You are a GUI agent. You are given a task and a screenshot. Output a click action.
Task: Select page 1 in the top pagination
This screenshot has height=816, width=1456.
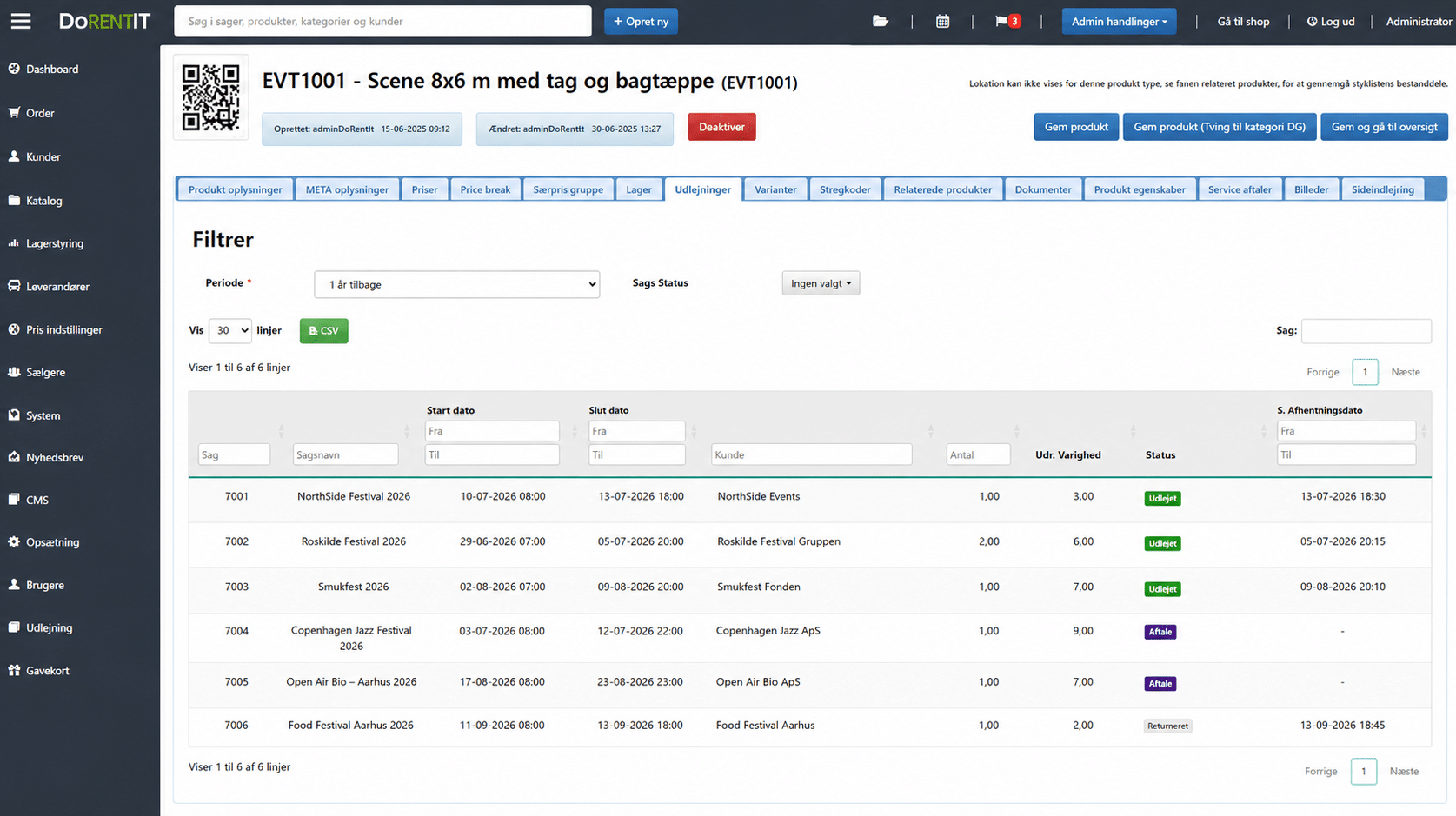pyautogui.click(x=1365, y=372)
